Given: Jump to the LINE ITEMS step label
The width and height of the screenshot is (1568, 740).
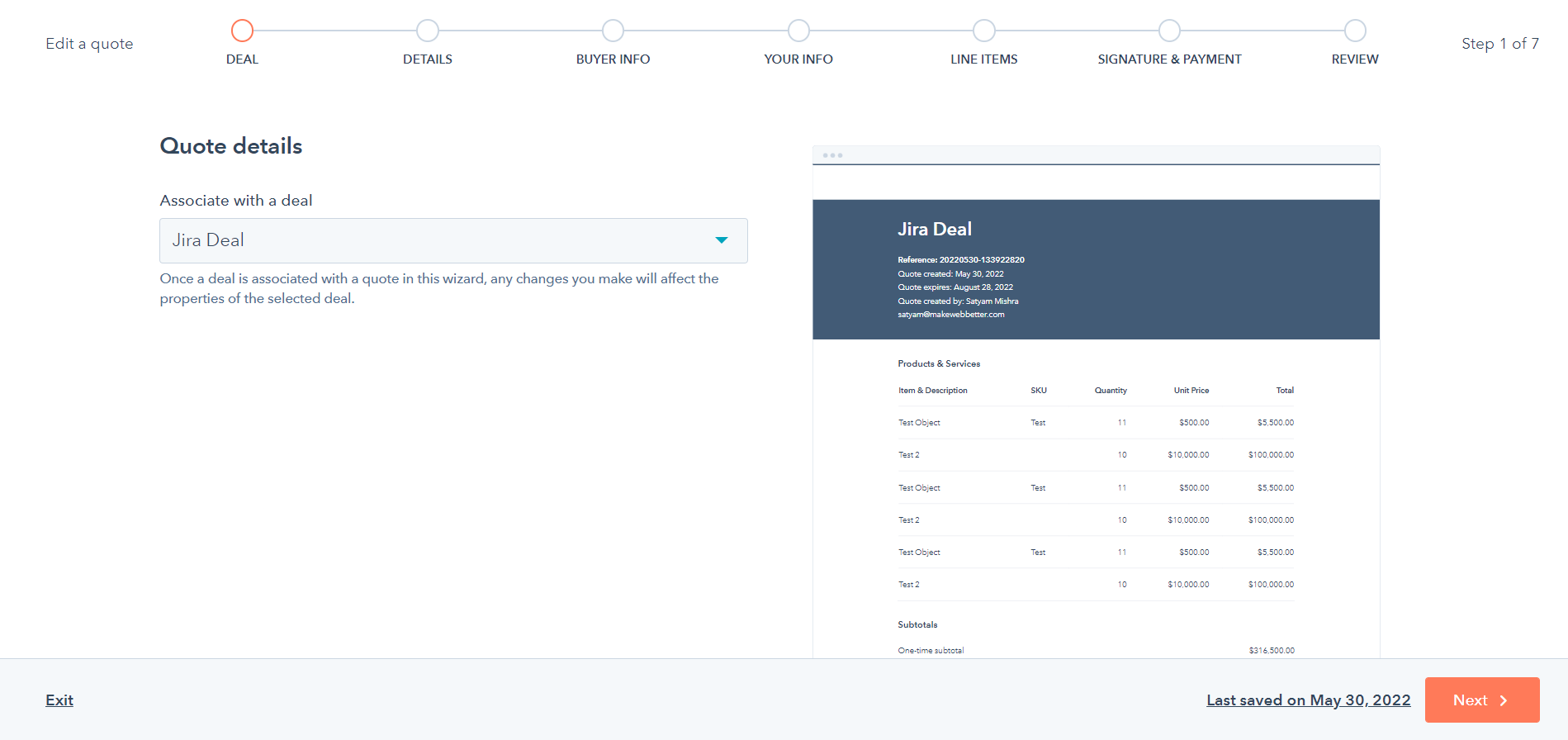Looking at the screenshot, I should [983, 59].
